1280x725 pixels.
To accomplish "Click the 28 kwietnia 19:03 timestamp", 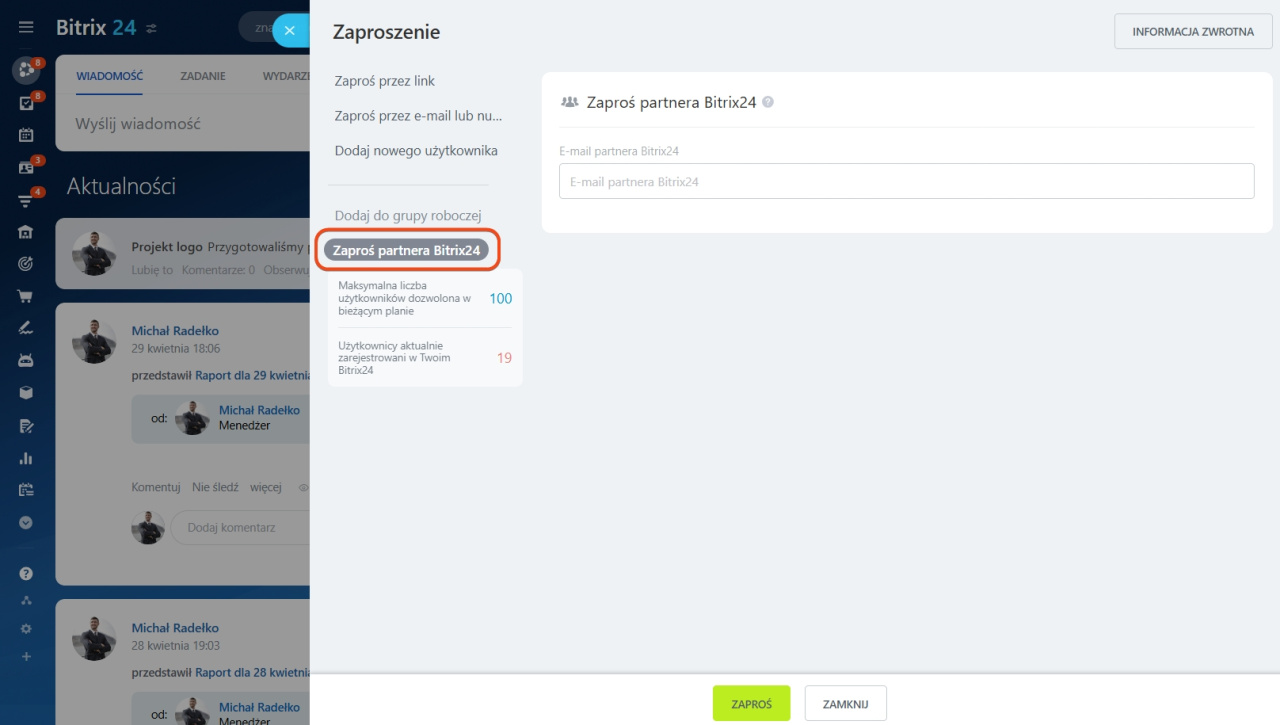I will coord(176,646).
